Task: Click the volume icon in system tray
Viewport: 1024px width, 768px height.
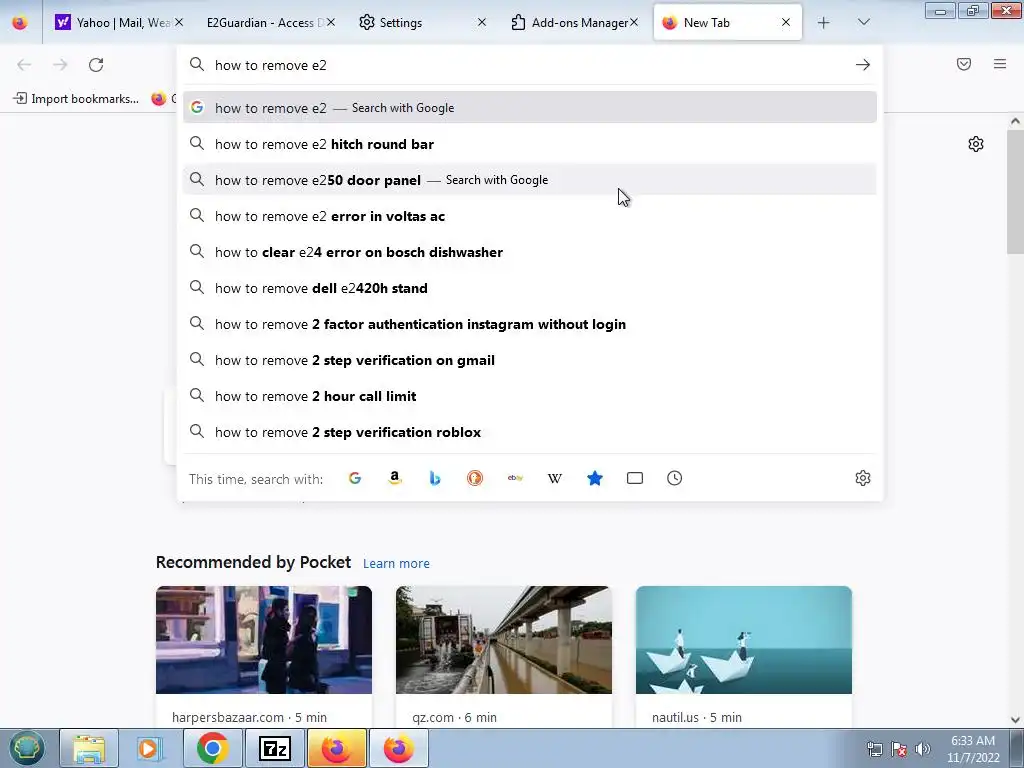Action: (923, 749)
